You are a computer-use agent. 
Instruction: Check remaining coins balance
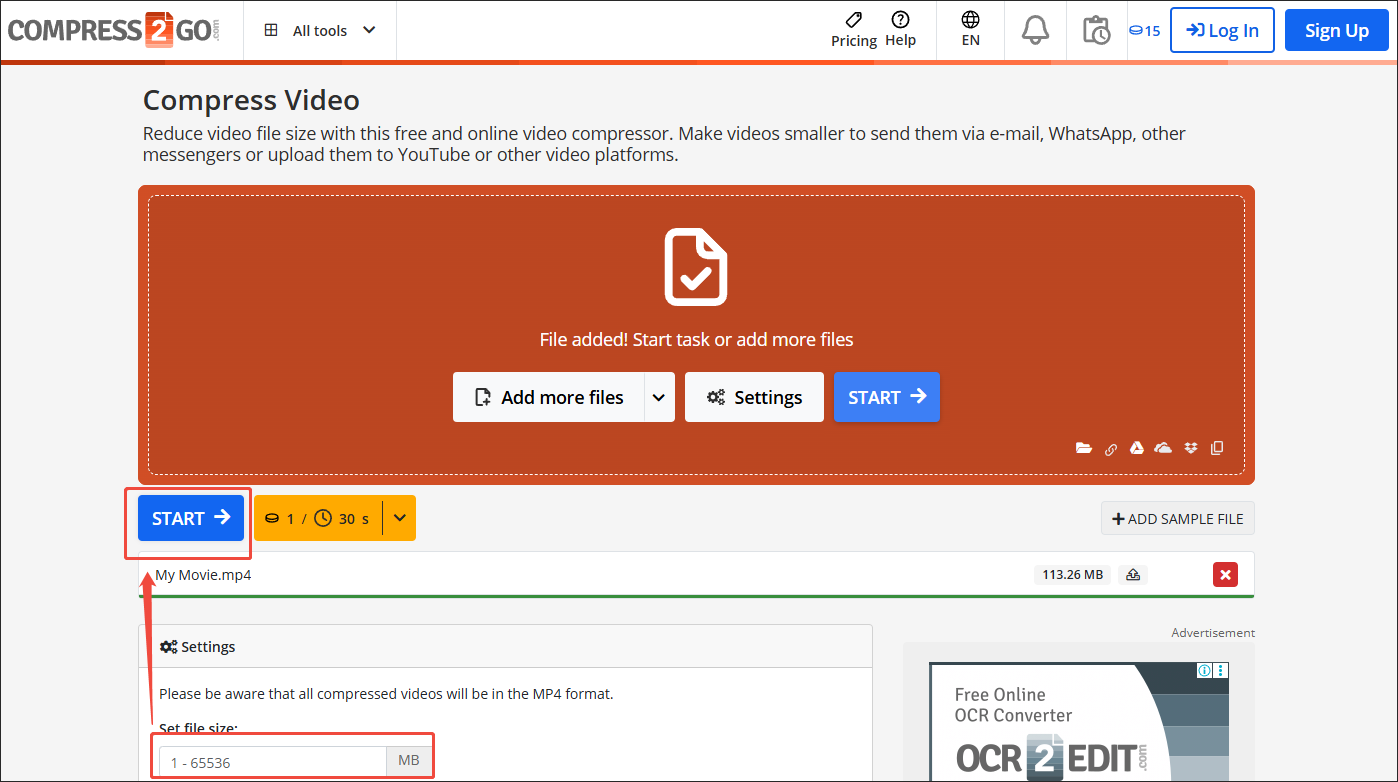coord(1144,30)
